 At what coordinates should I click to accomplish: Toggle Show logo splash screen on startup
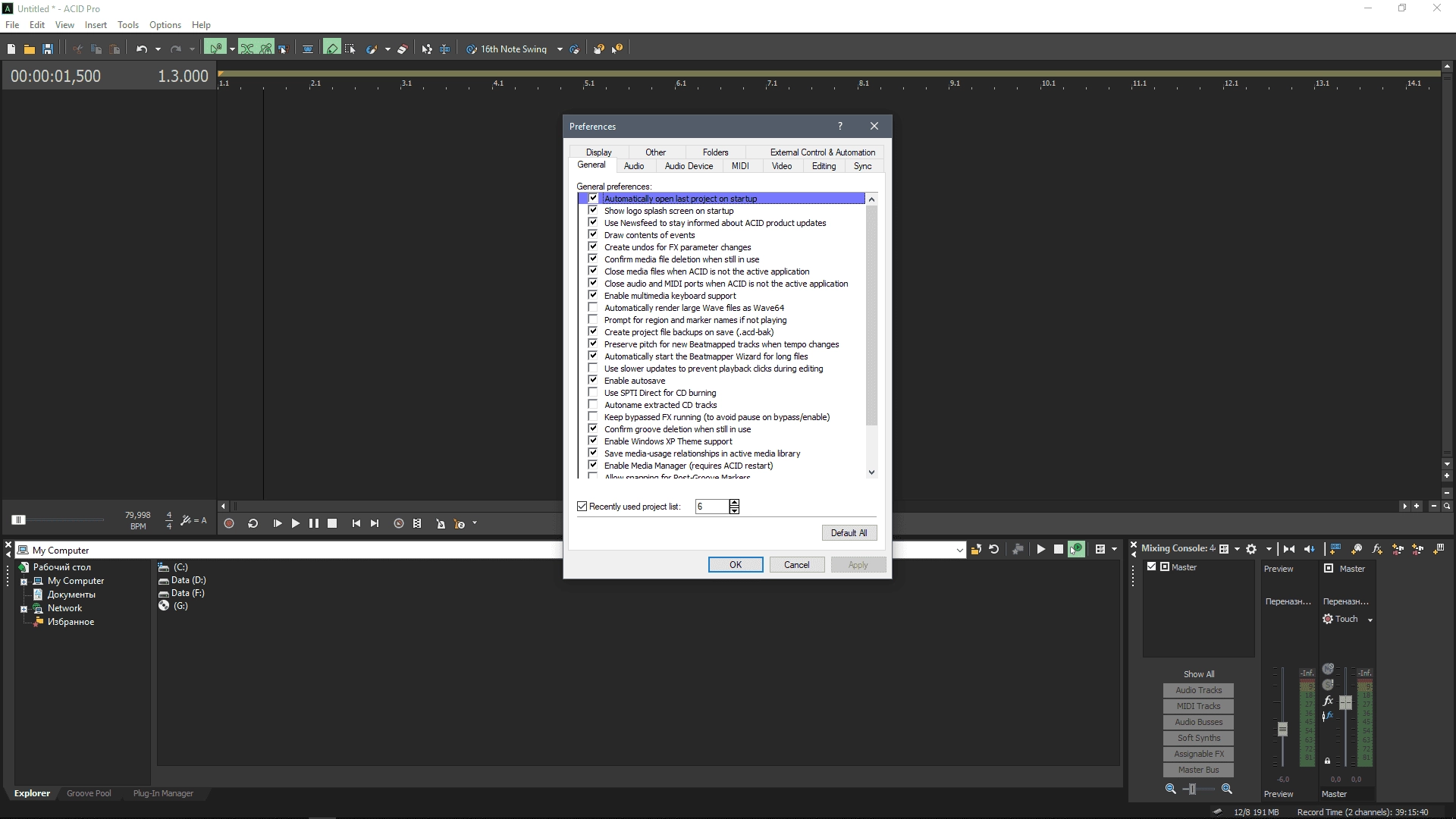tap(593, 211)
